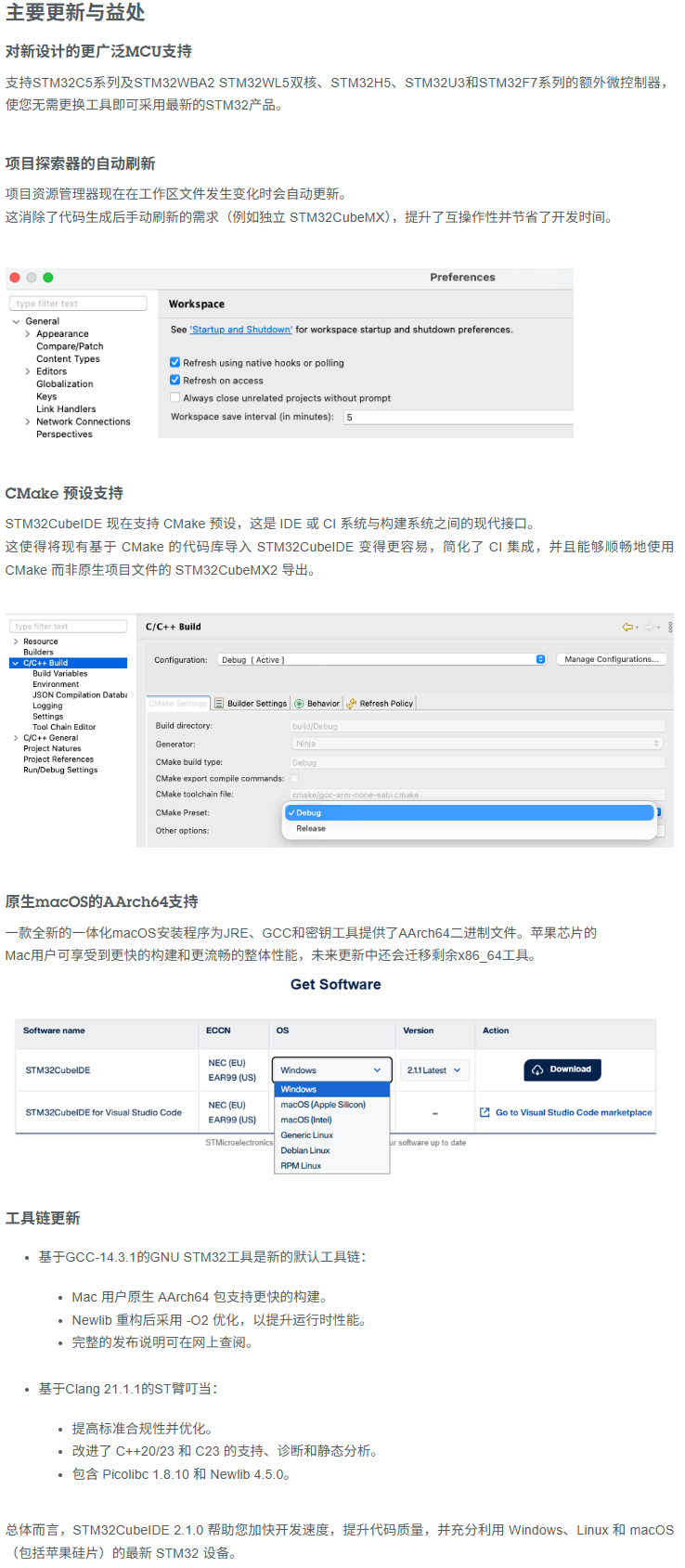Toggle the Refresh on access checkbox
Image resolution: width=685 pixels, height=1568 pixels.
tap(174, 381)
